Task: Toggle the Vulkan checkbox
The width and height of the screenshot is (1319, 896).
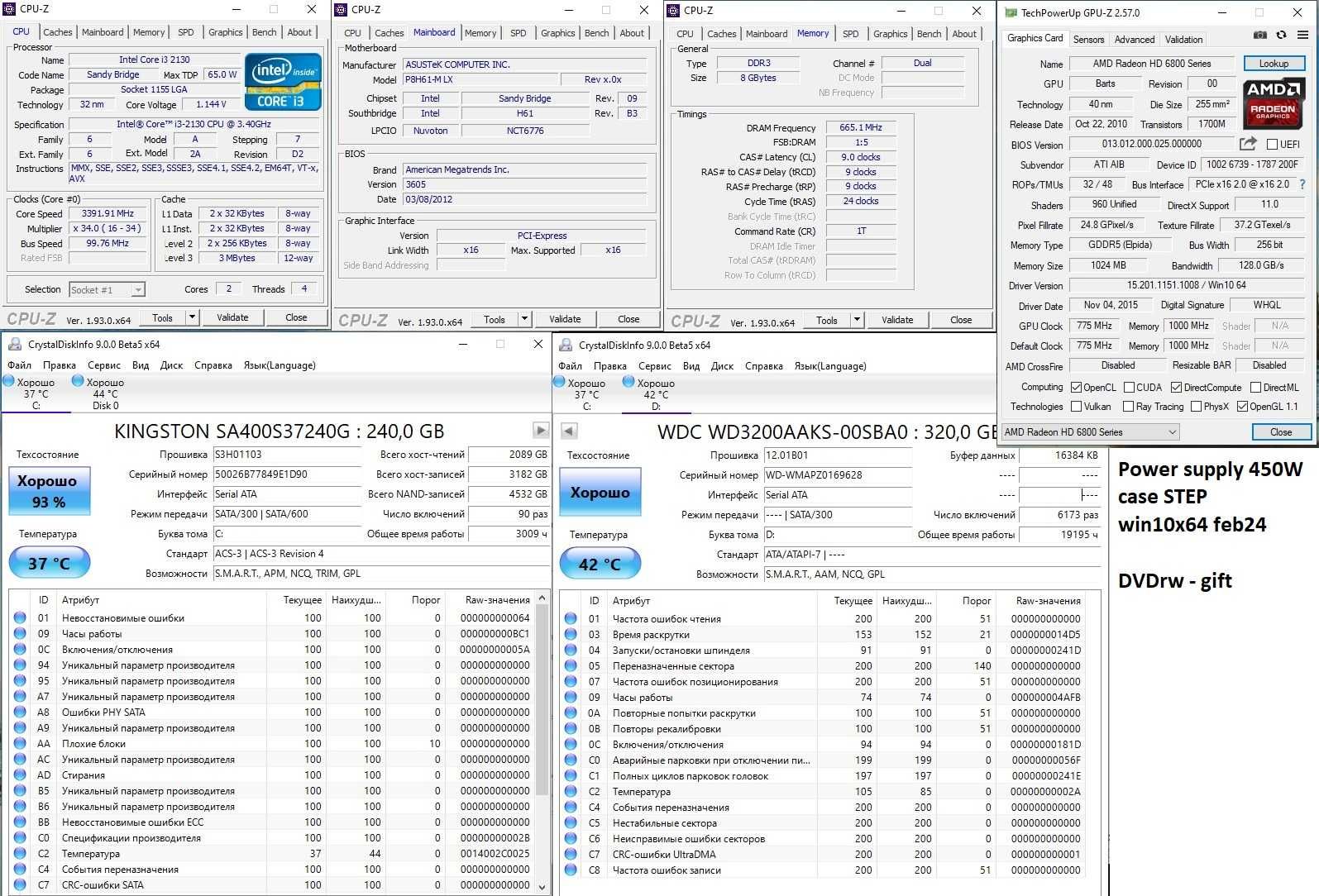Action: click(1076, 406)
